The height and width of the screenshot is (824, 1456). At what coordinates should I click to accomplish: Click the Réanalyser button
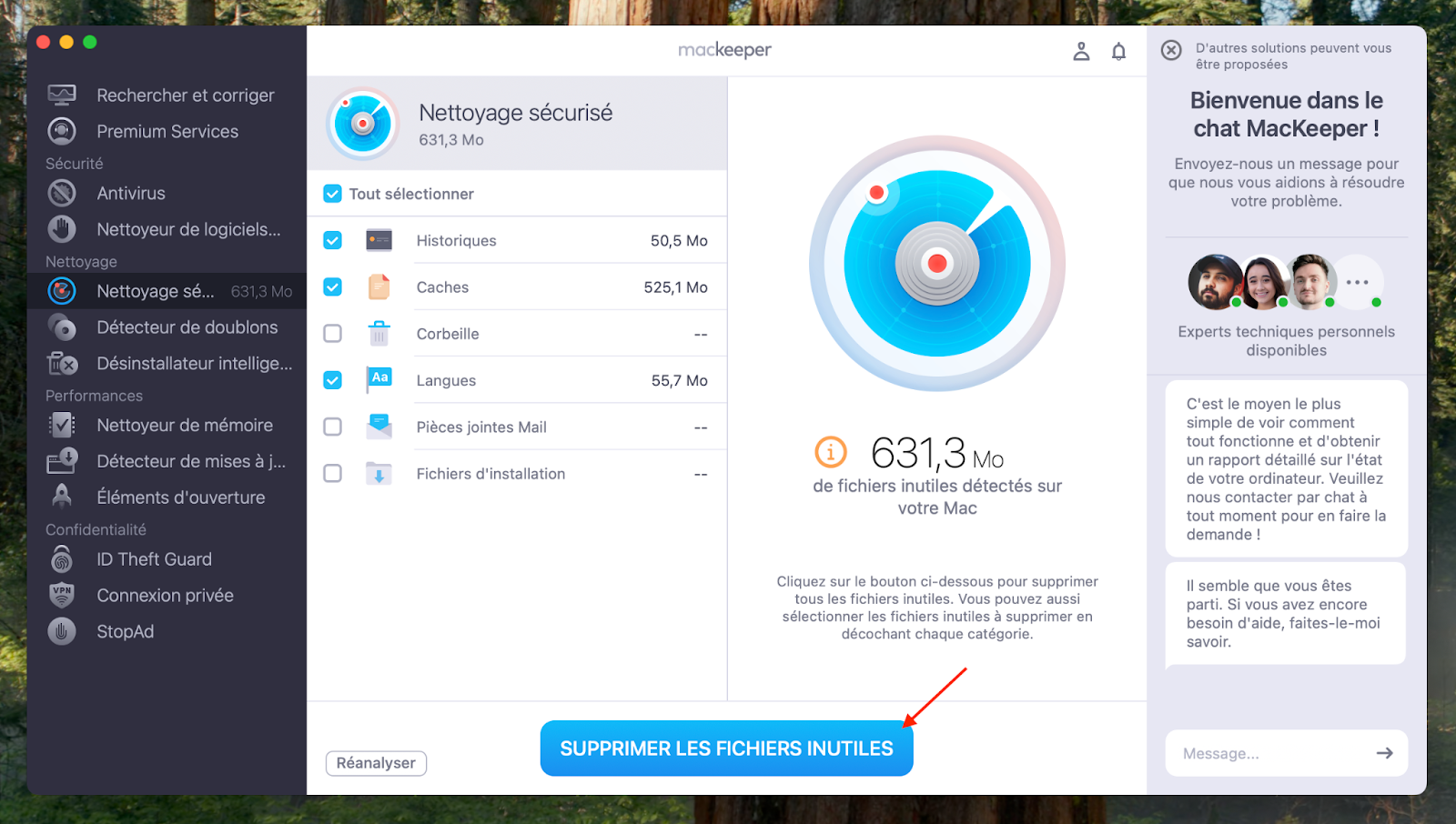pyautogui.click(x=376, y=763)
